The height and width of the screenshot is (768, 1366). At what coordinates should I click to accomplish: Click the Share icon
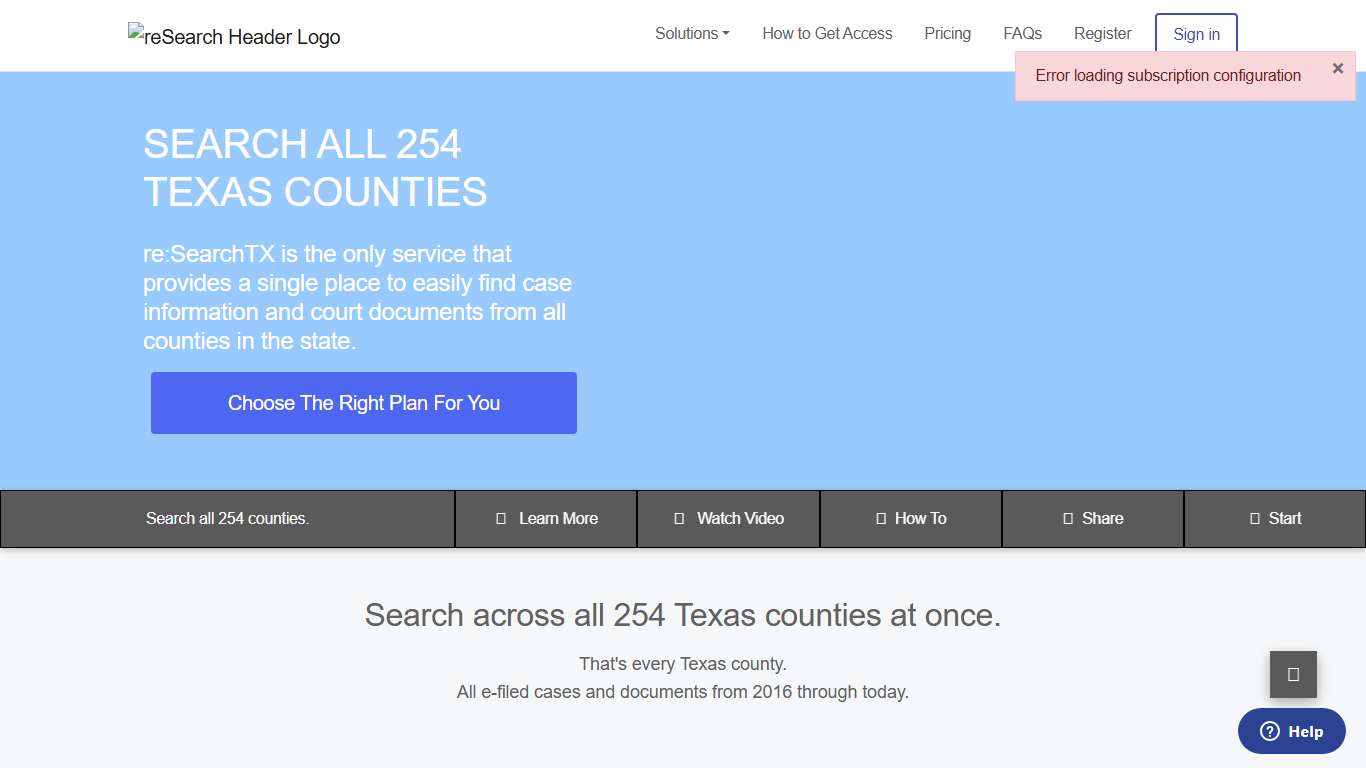1066,518
